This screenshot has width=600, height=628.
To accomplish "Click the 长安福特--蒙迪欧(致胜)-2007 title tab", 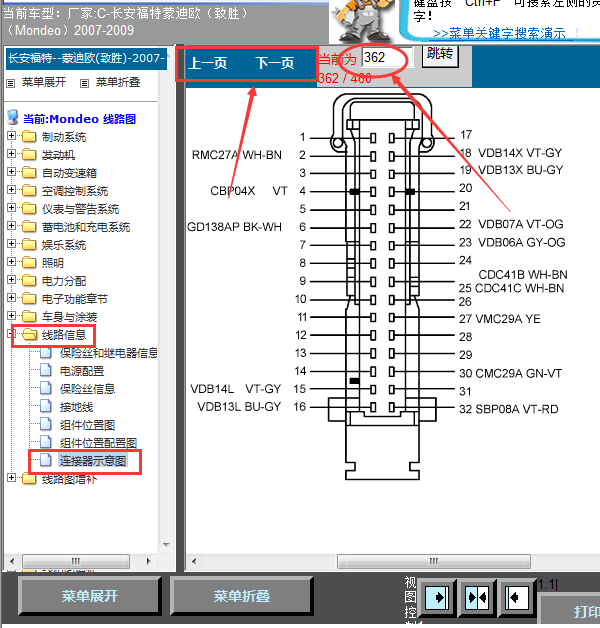I will 86,58.
